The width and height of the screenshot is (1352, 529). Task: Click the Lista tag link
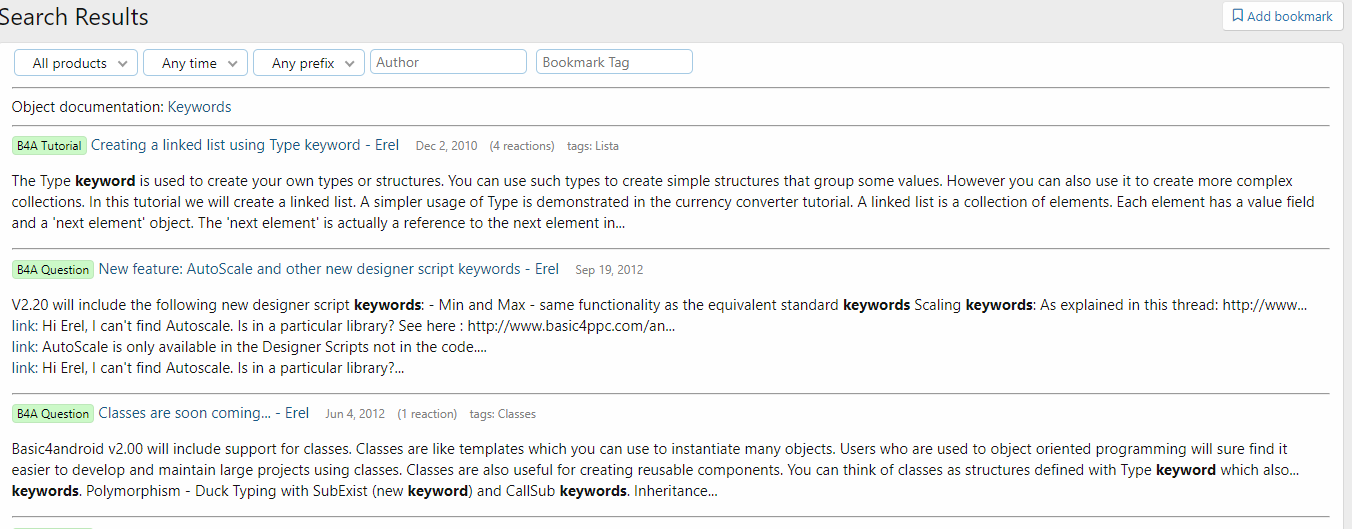pos(607,146)
